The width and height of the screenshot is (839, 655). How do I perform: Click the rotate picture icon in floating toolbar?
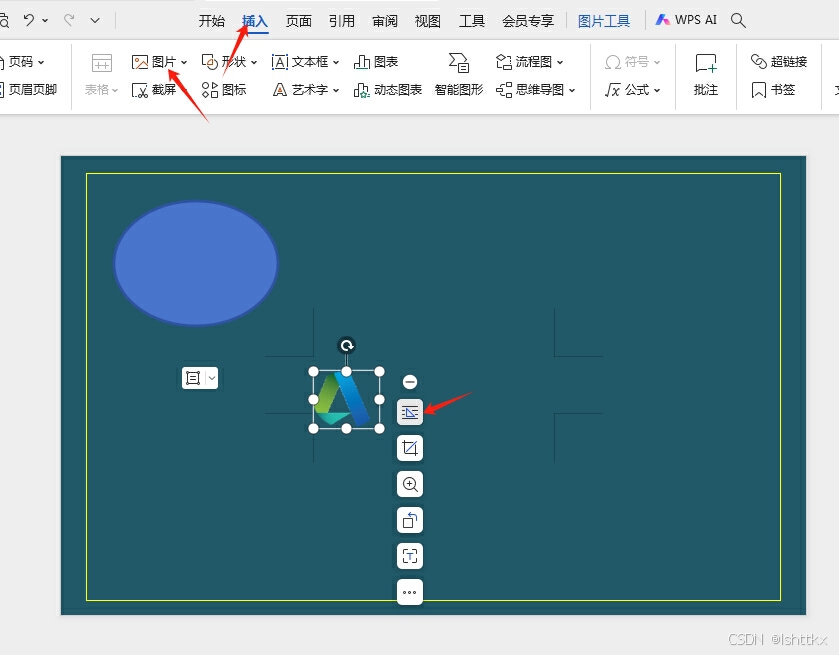coord(410,520)
